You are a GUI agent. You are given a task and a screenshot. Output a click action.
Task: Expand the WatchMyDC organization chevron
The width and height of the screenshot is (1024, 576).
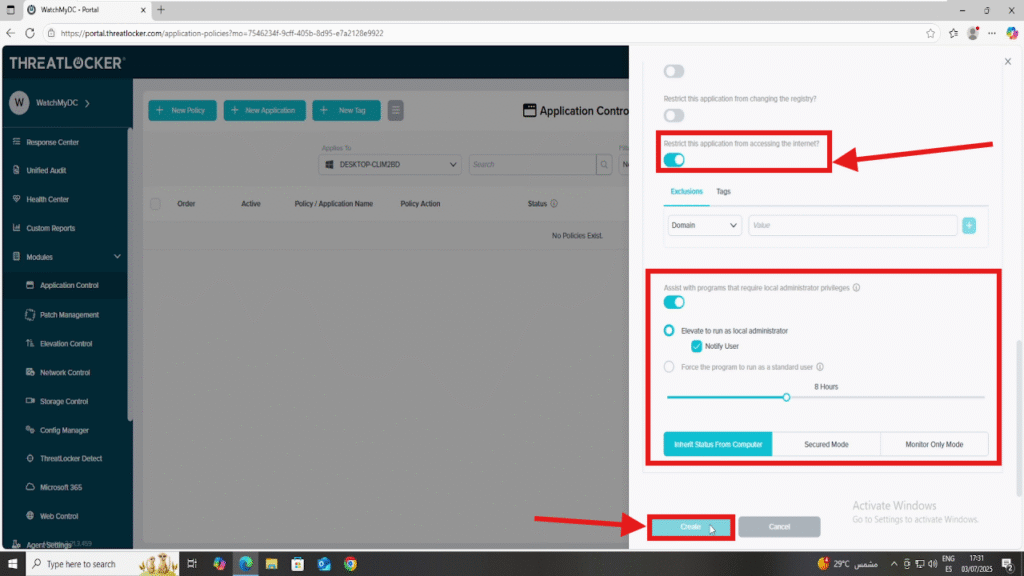point(88,103)
